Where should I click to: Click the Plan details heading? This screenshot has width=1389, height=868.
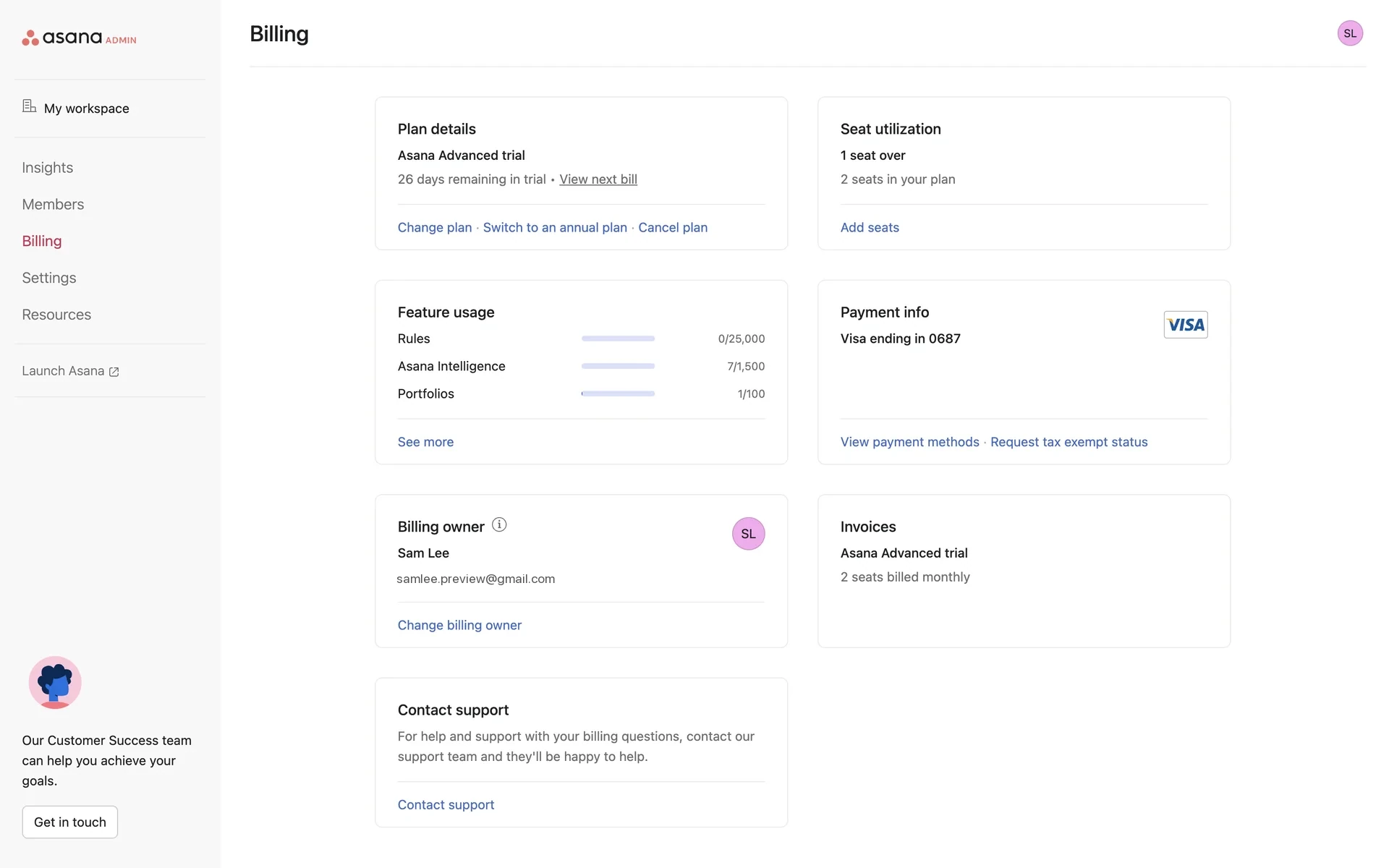point(437,129)
